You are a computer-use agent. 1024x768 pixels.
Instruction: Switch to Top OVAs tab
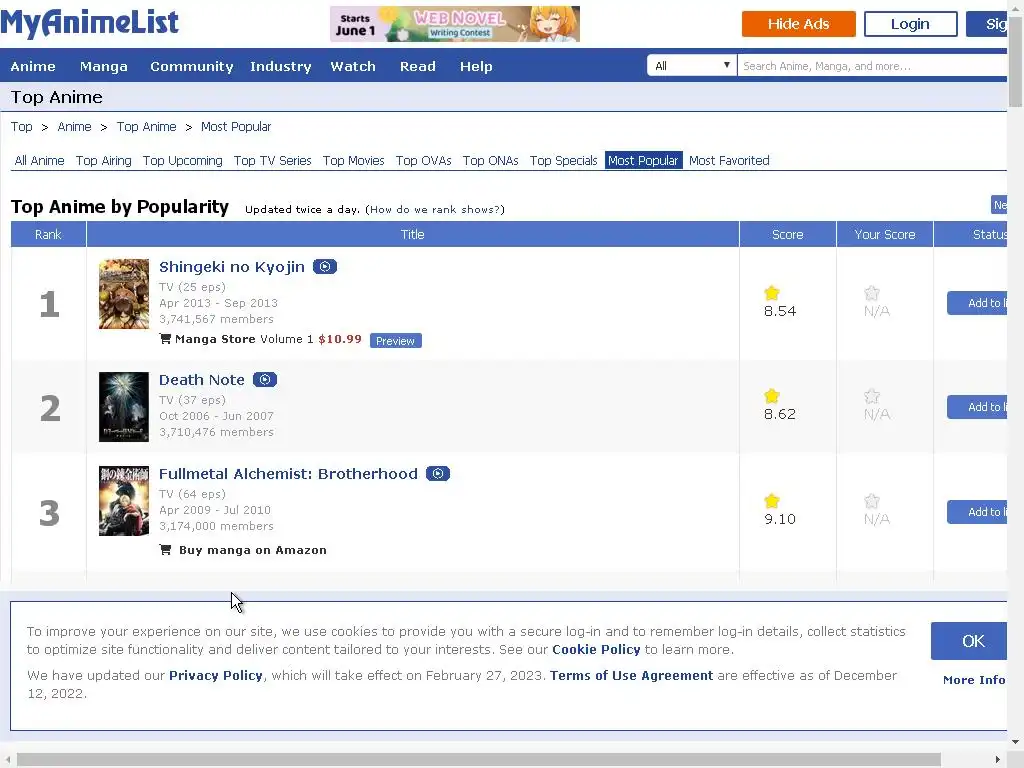tap(423, 161)
